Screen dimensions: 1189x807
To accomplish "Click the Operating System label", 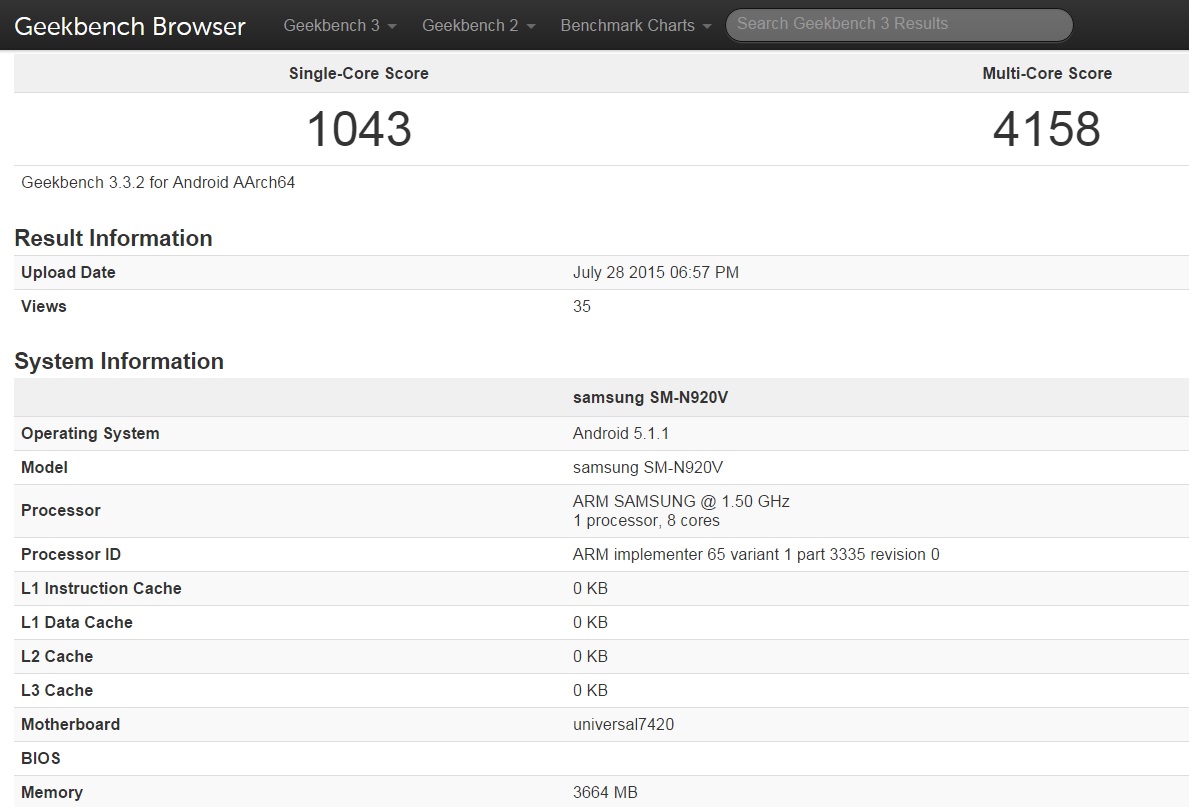I will 90,433.
